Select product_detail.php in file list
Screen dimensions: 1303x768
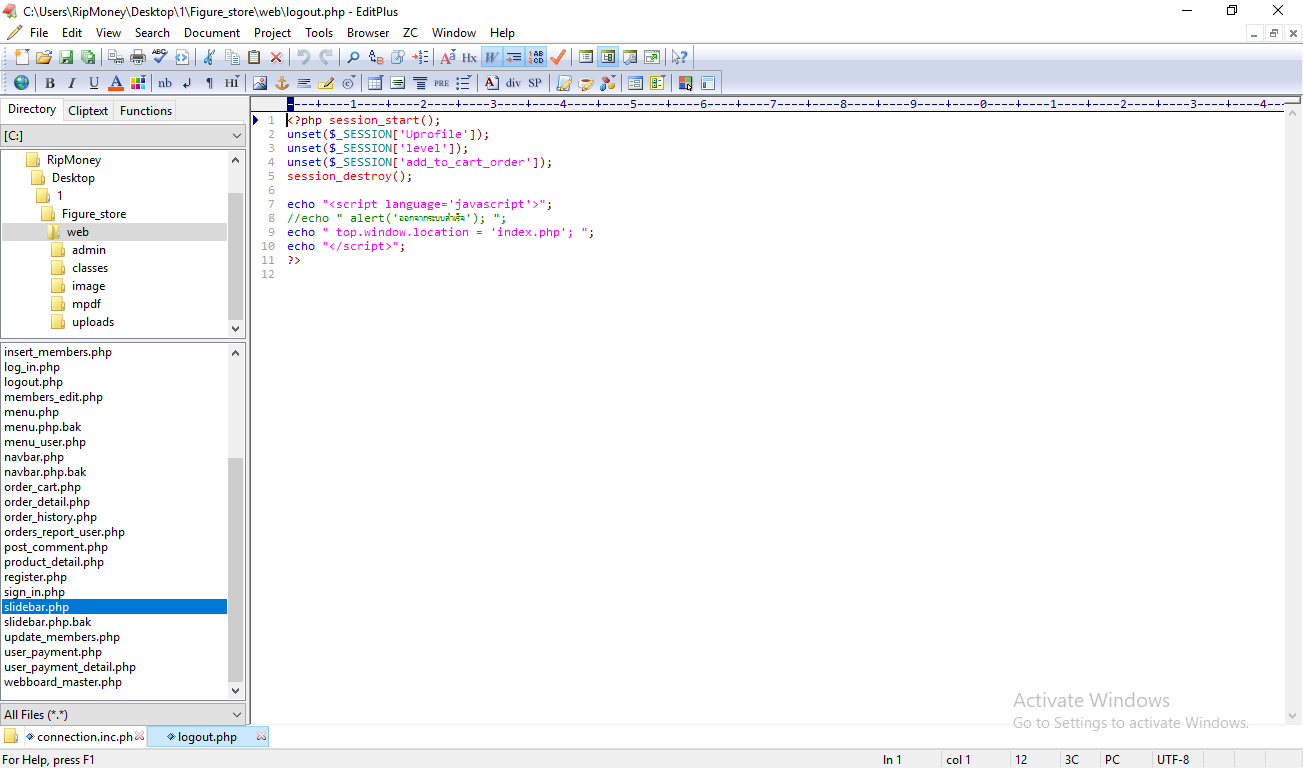54,562
